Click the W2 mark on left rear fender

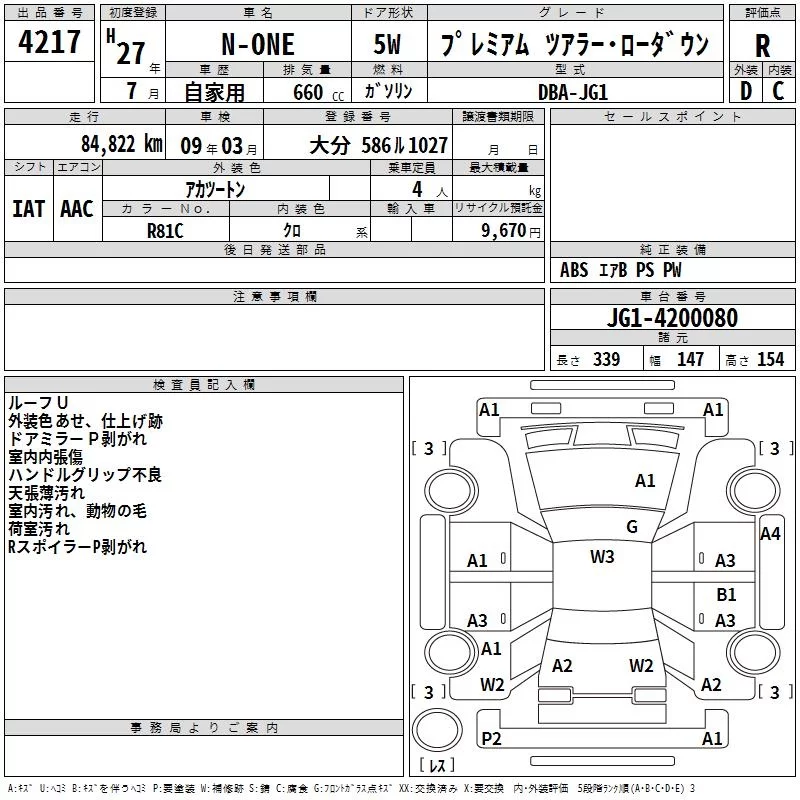[x=492, y=684]
